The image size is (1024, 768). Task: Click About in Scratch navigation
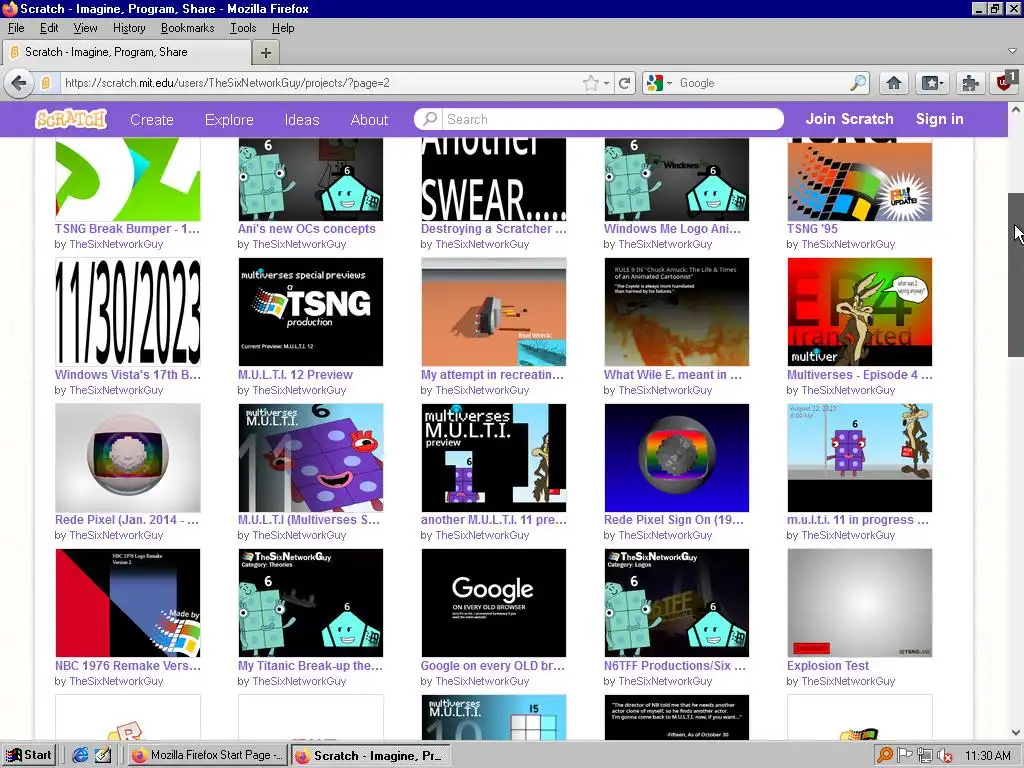[369, 120]
